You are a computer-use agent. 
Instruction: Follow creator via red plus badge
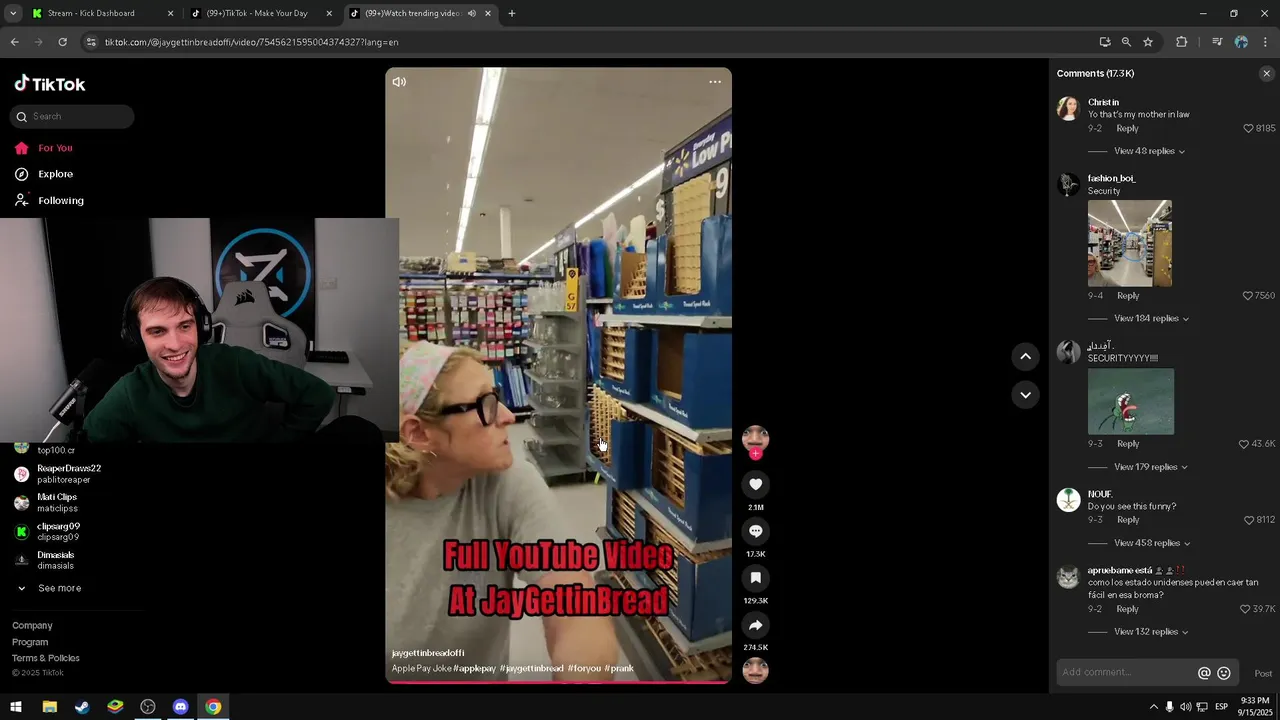pos(755,454)
